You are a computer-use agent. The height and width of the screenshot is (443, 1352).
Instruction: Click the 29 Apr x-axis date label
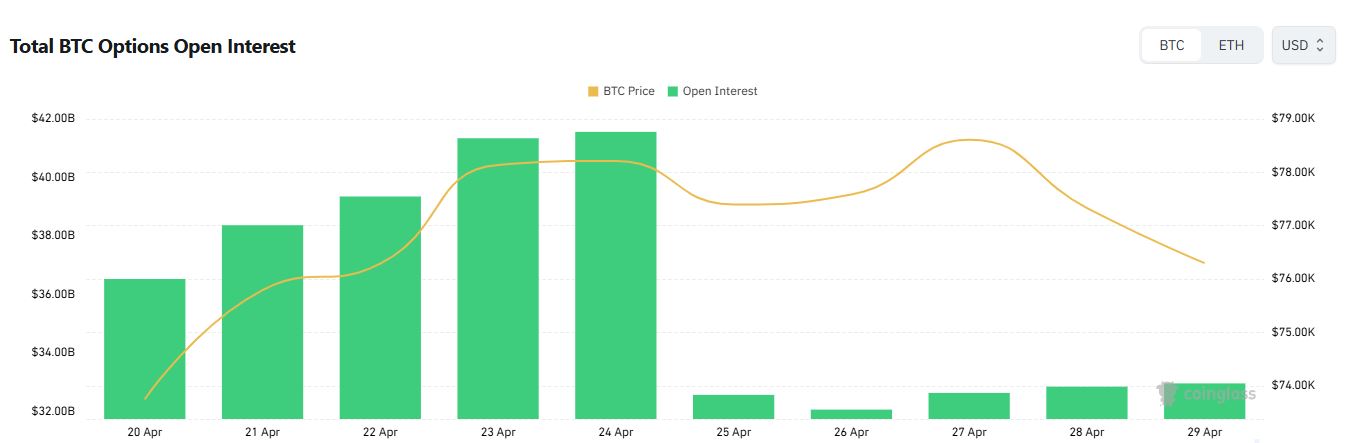click(1204, 432)
